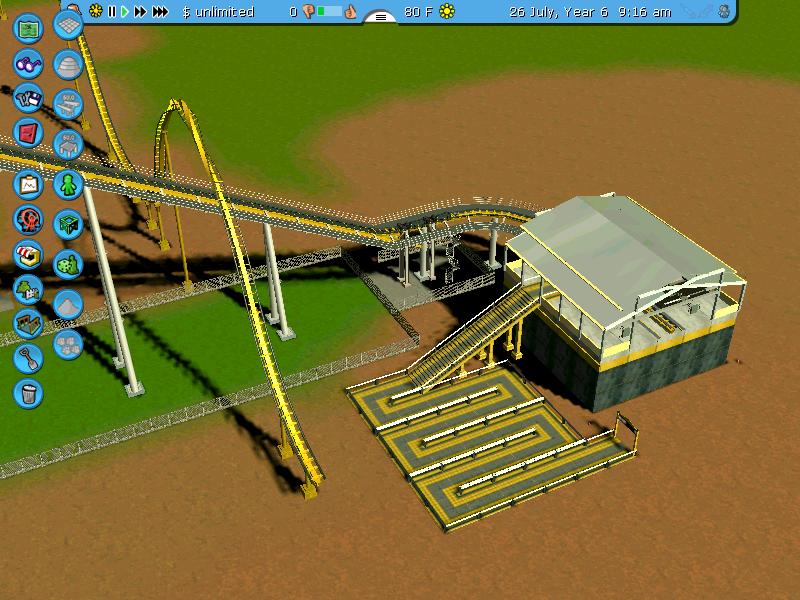Click the '$ unlimited' money display

[218, 12]
